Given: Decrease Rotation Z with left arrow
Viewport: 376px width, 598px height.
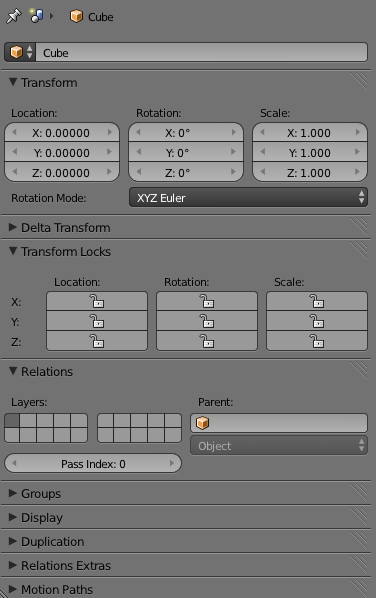Looking at the screenshot, I should 138,172.
